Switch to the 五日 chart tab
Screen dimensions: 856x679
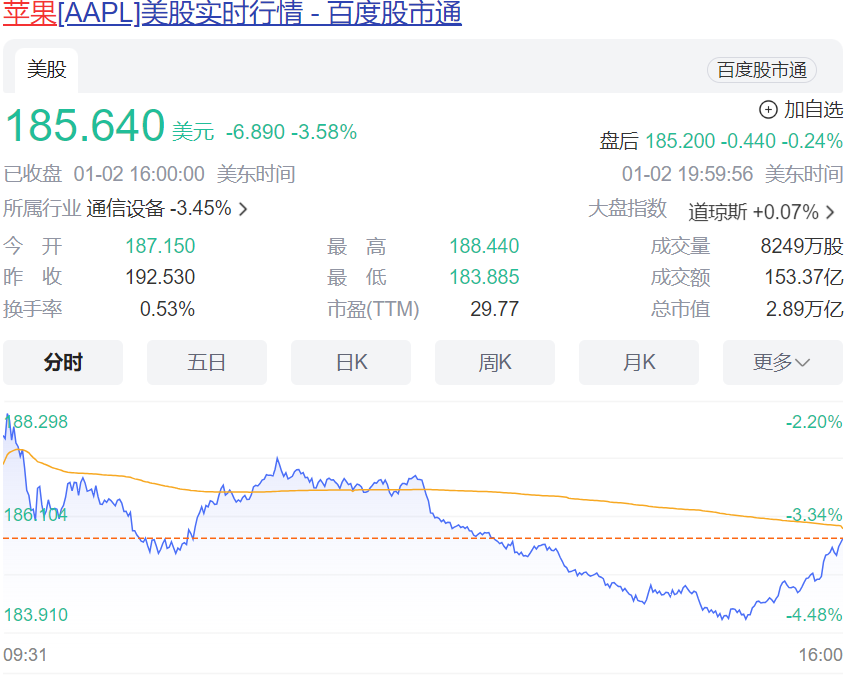tap(207, 363)
